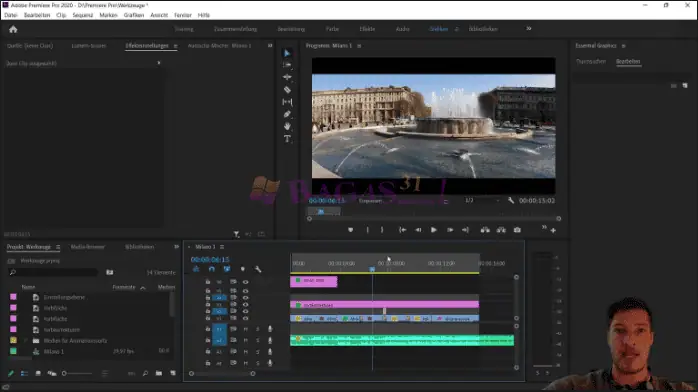The image size is (698, 392).
Task: Open Programm: Milano 1 panel menu
Action: pos(359,46)
